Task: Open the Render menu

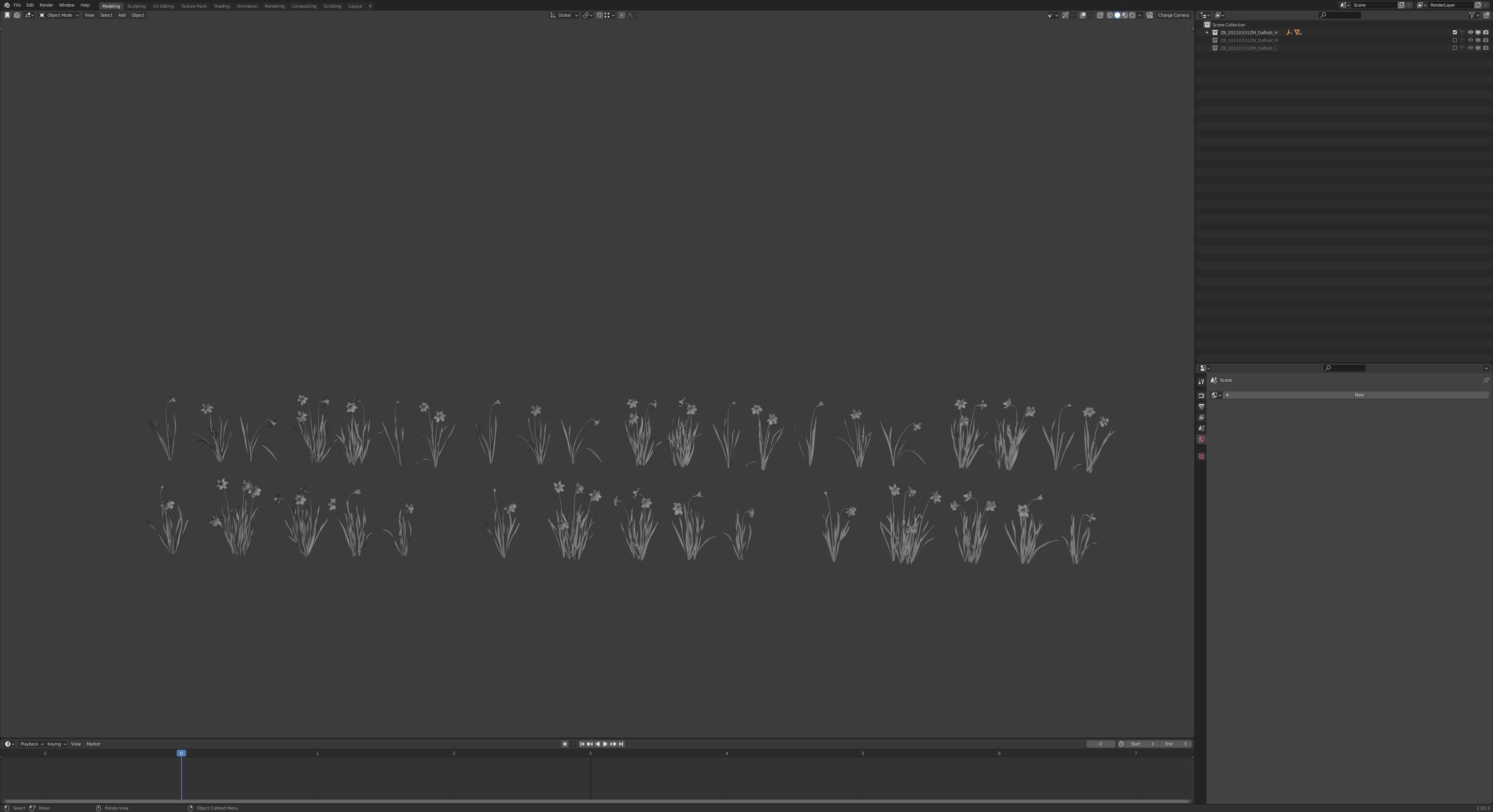Action: (46, 5)
